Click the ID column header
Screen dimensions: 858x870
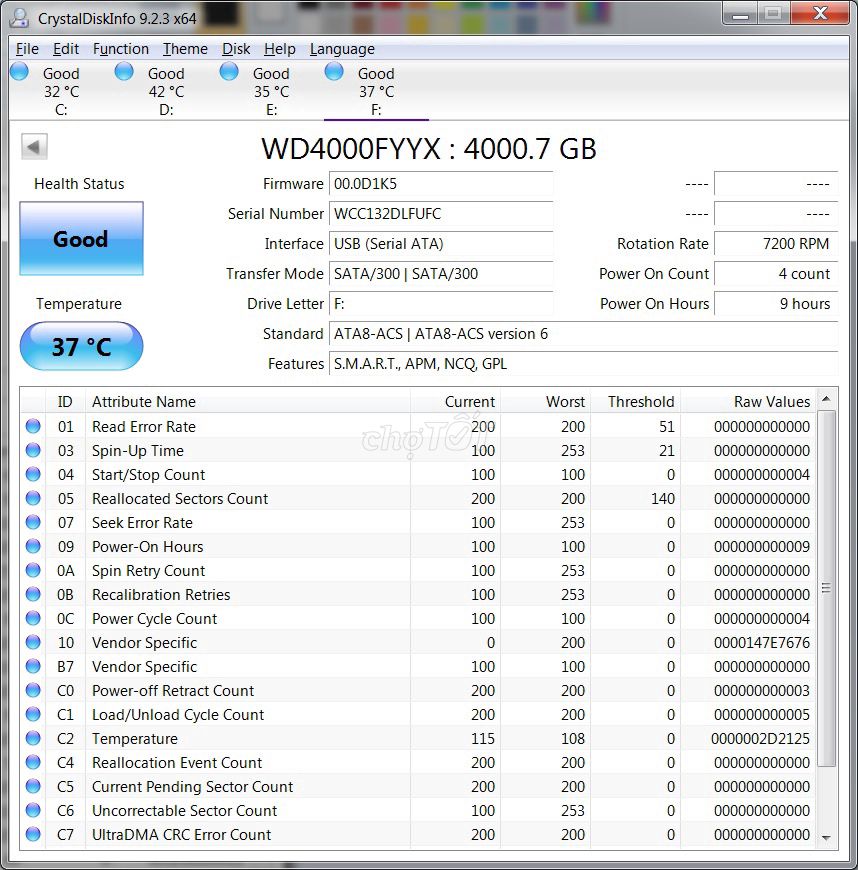point(65,401)
